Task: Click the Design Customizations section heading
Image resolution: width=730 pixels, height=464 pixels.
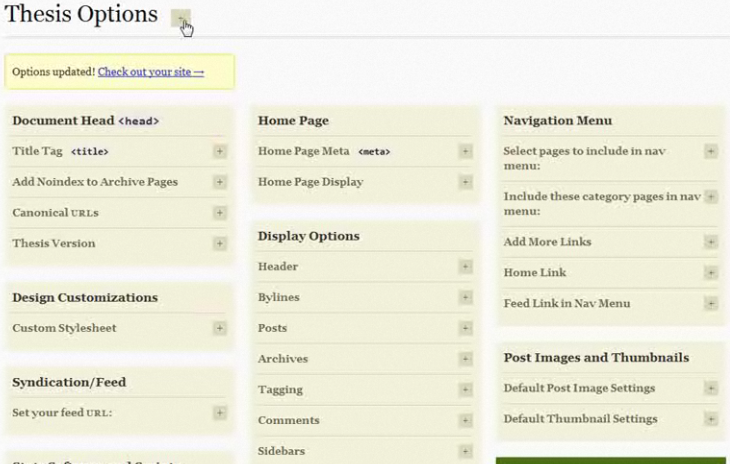Action: tap(85, 297)
